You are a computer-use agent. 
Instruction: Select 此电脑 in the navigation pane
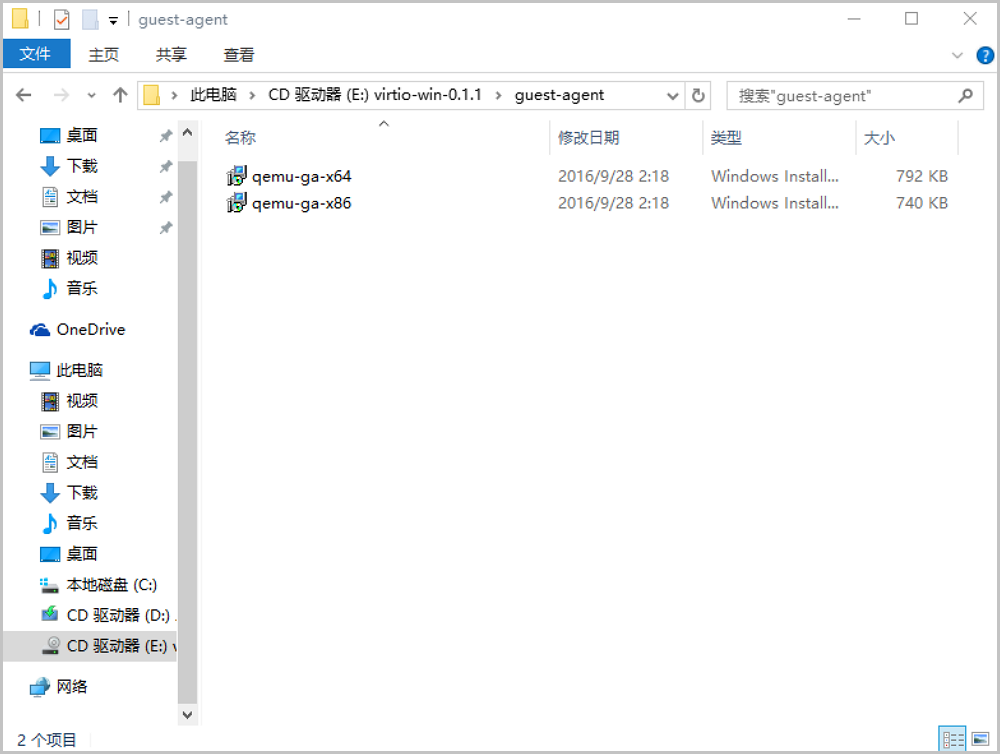pos(66,370)
